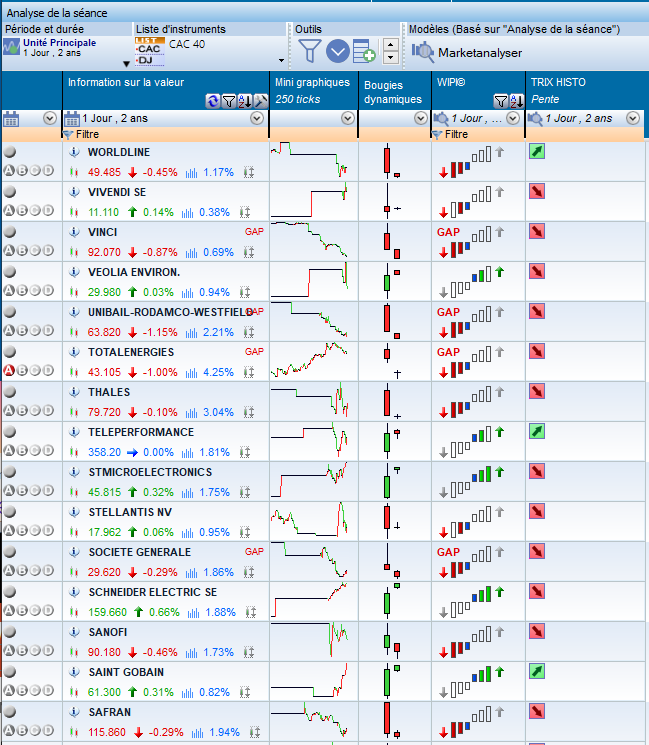Open info icon for VINCI
Image resolution: width=649 pixels, height=745 pixels.
point(74,232)
